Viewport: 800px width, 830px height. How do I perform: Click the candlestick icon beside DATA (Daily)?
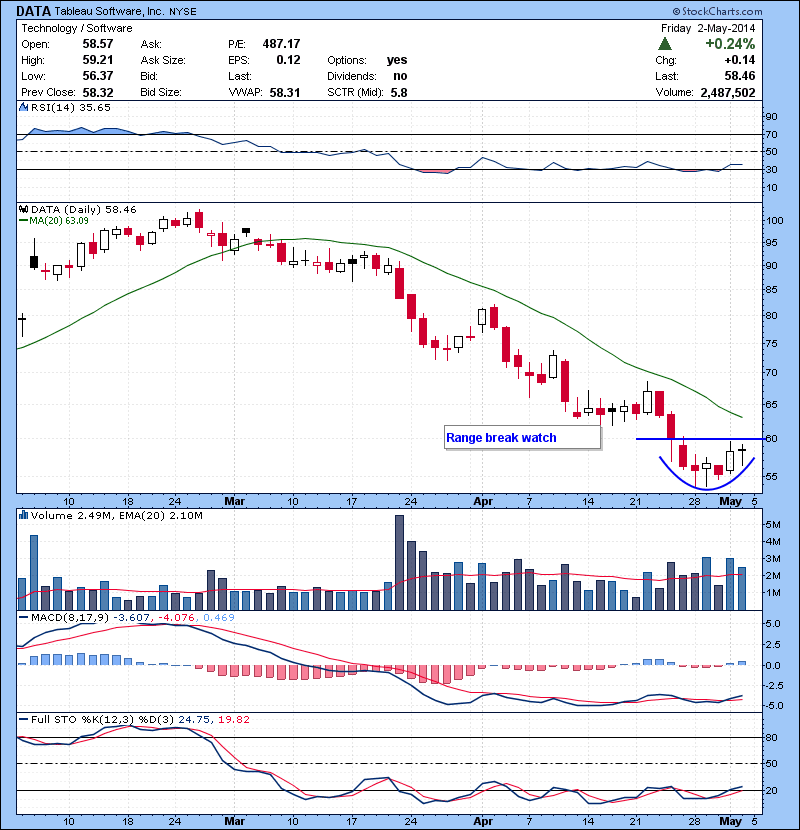click(24, 210)
